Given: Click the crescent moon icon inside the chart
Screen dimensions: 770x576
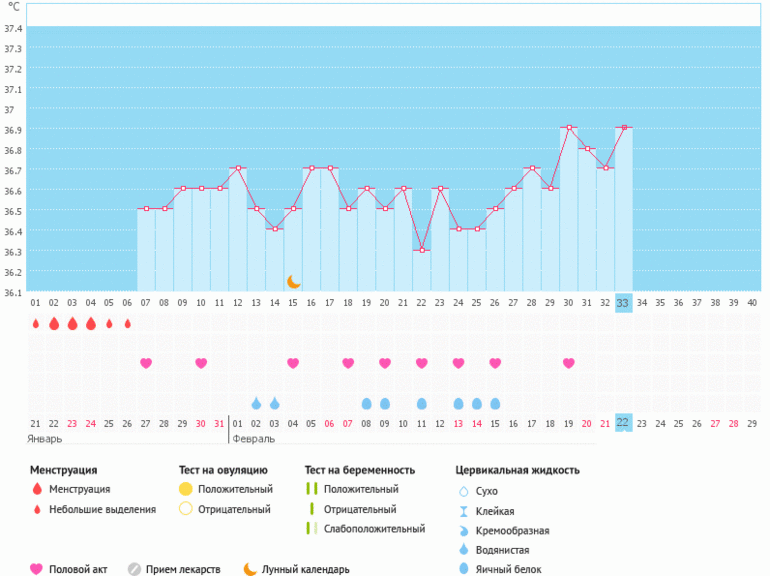Looking at the screenshot, I should [293, 282].
